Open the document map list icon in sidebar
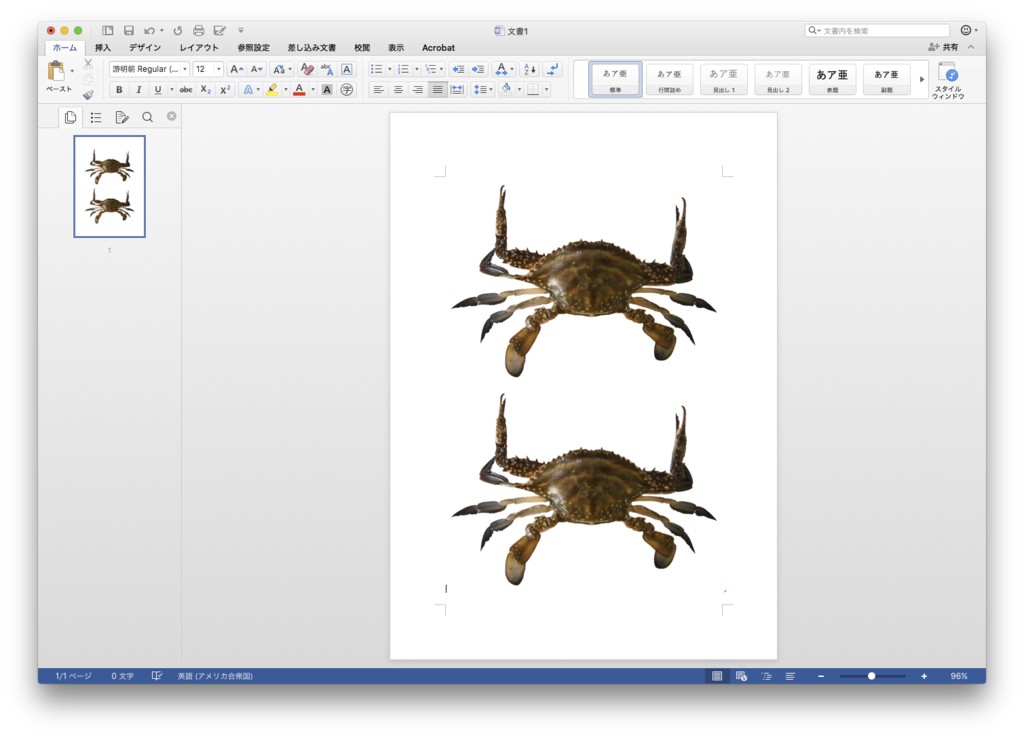Image resolution: width=1024 pixels, height=738 pixels. point(96,118)
